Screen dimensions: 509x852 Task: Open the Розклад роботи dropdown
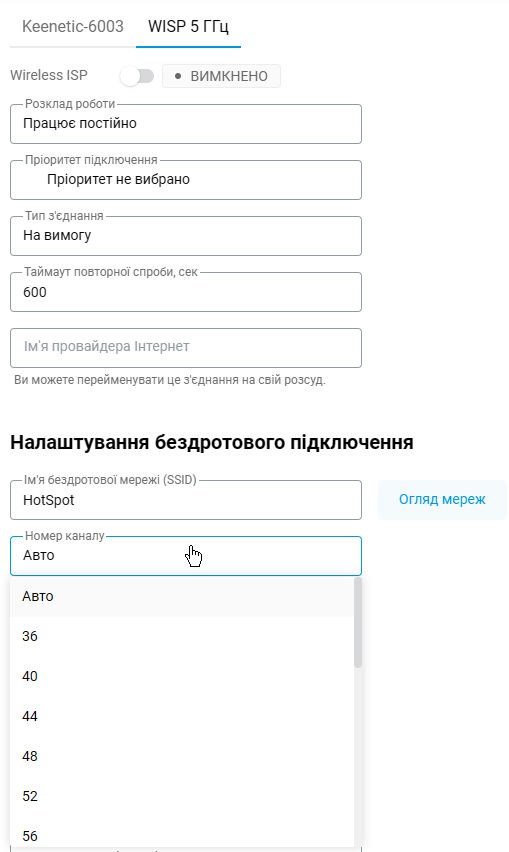pos(186,124)
